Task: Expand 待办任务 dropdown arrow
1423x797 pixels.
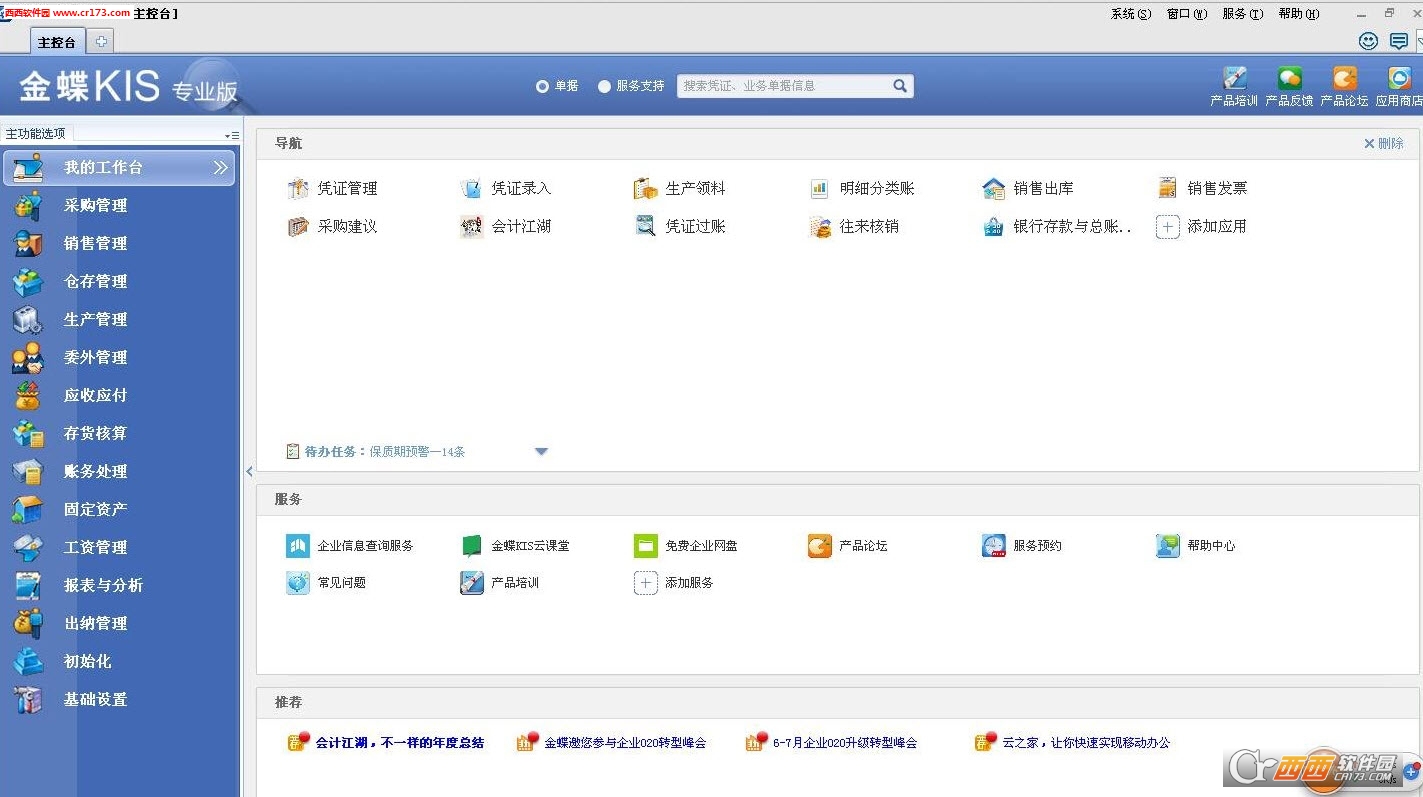Action: click(541, 452)
